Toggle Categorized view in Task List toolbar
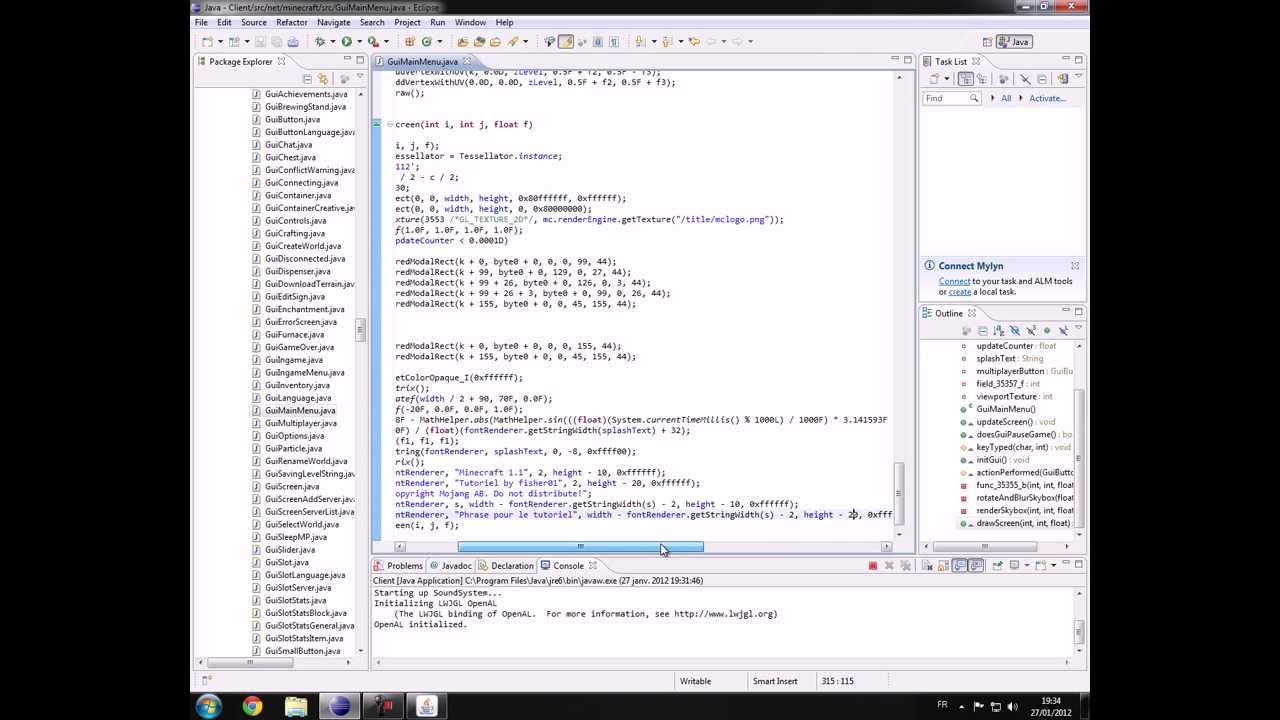Image resolution: width=1280 pixels, height=720 pixels. point(966,79)
